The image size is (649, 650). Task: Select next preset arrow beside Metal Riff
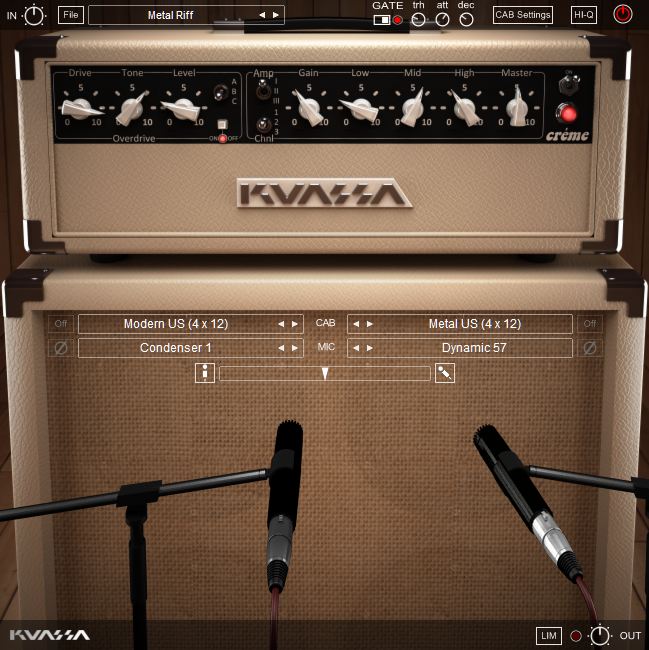point(276,15)
